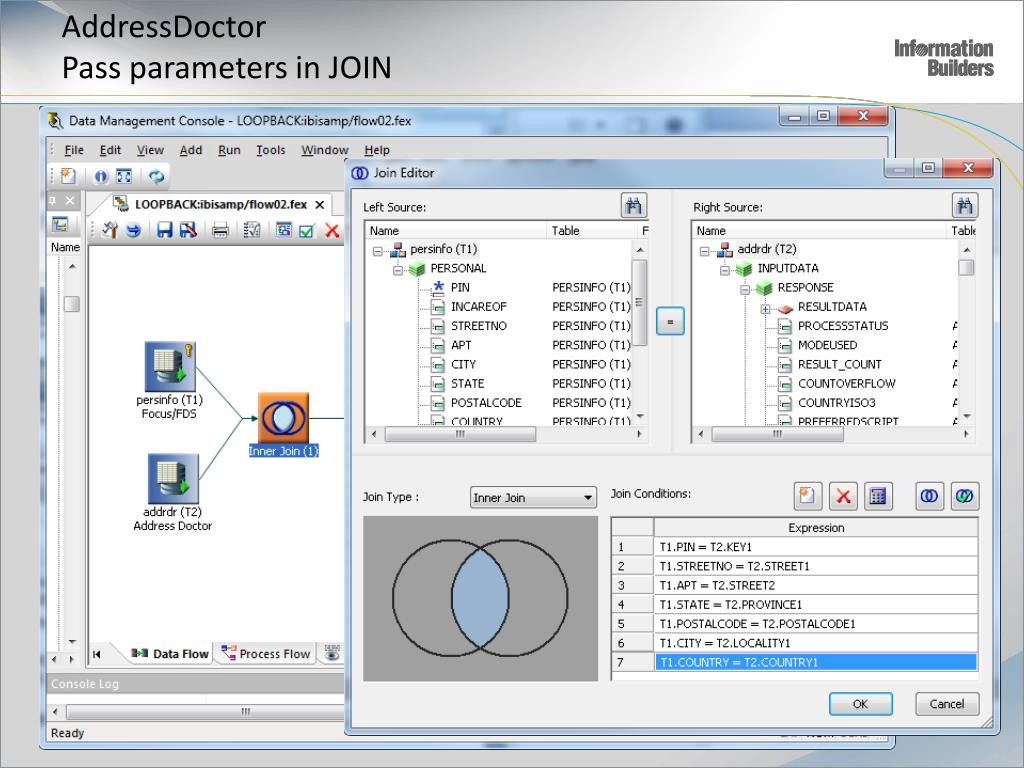Switch to the Data Flow tab
Screen dimensions: 1024x768
[x=170, y=654]
